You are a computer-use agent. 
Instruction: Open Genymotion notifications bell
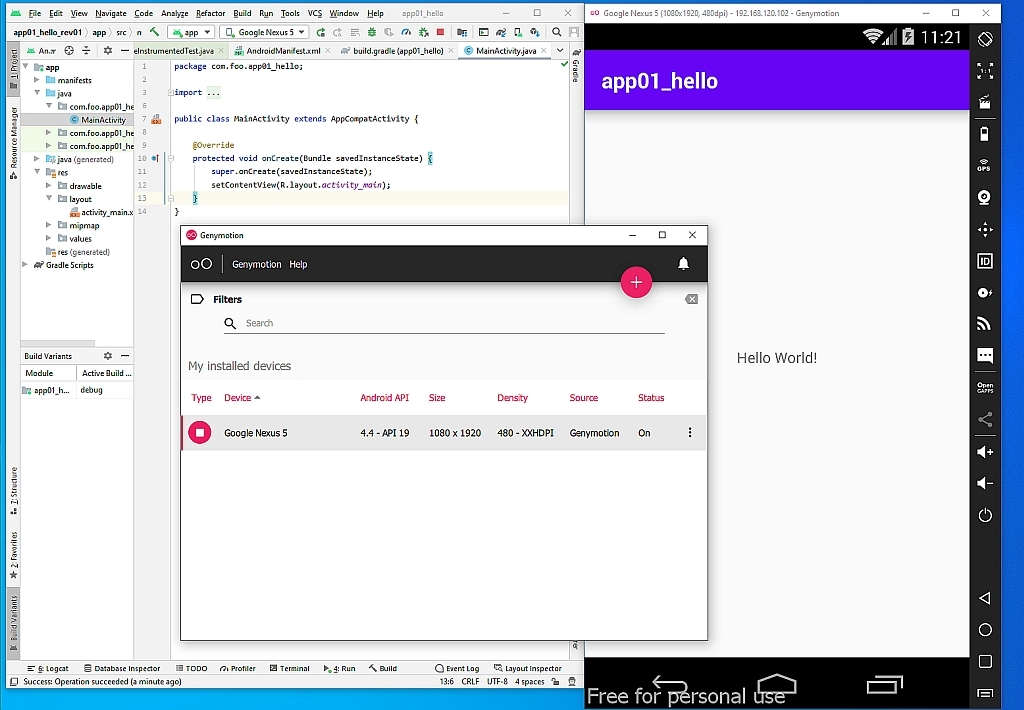coord(683,263)
